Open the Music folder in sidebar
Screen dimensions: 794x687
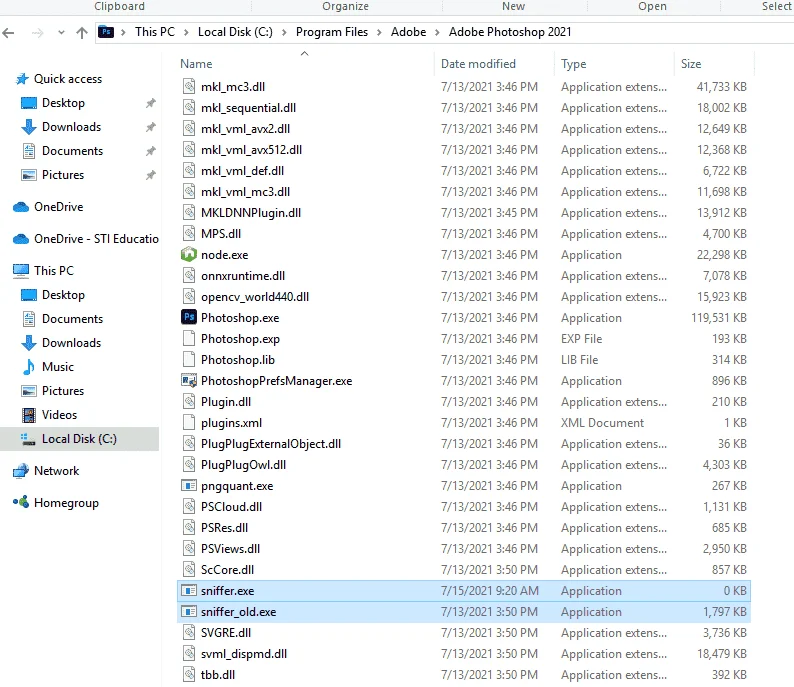[58, 367]
